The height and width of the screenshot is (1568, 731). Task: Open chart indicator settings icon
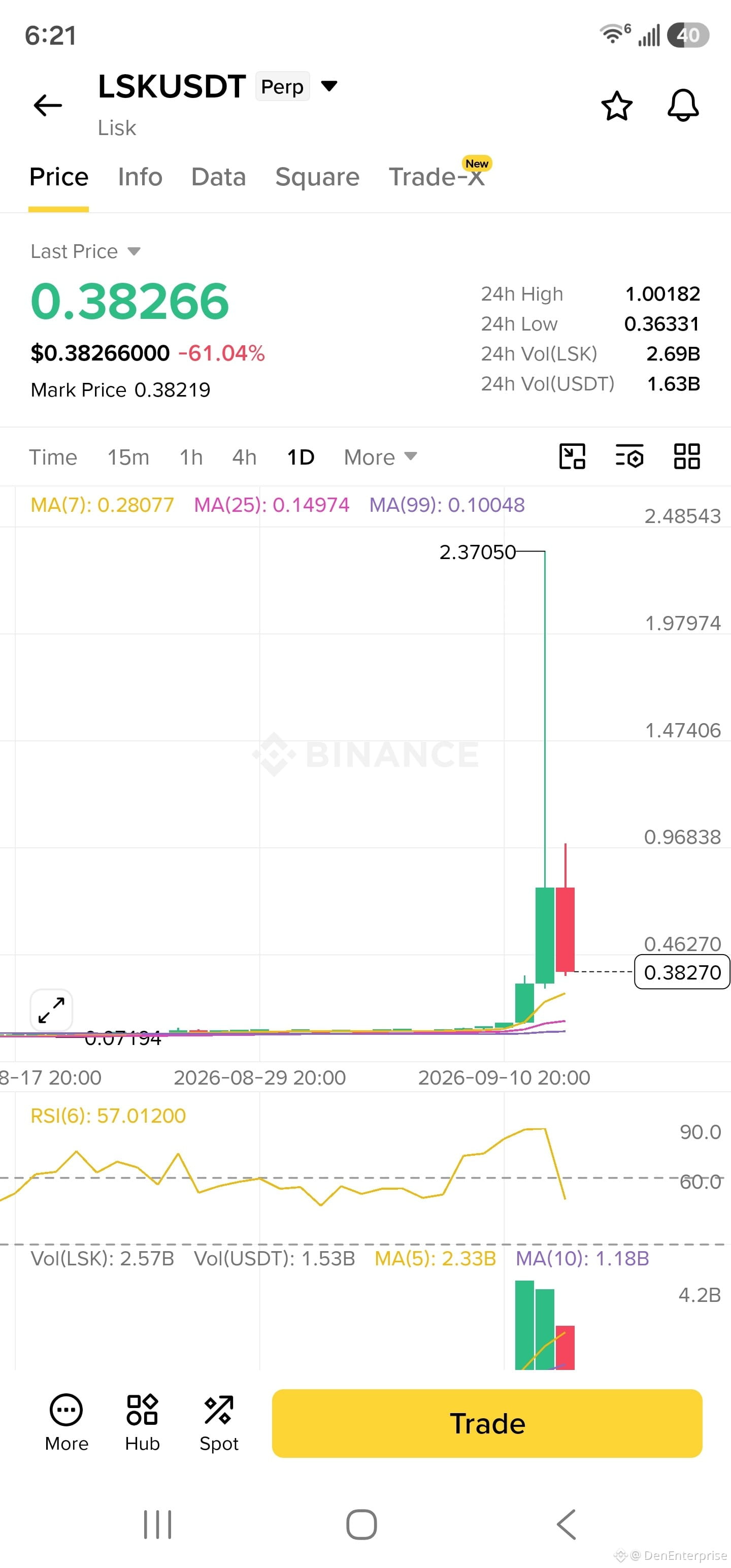(x=629, y=456)
